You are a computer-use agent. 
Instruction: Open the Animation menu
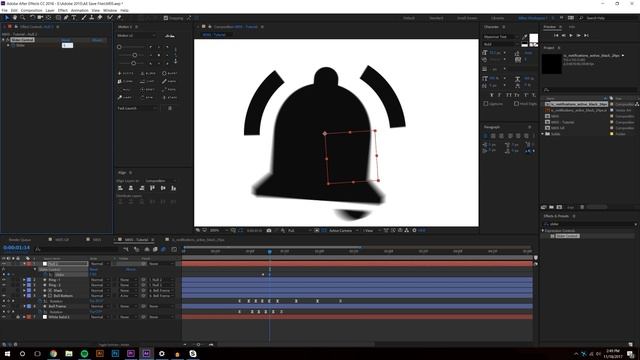80,10
